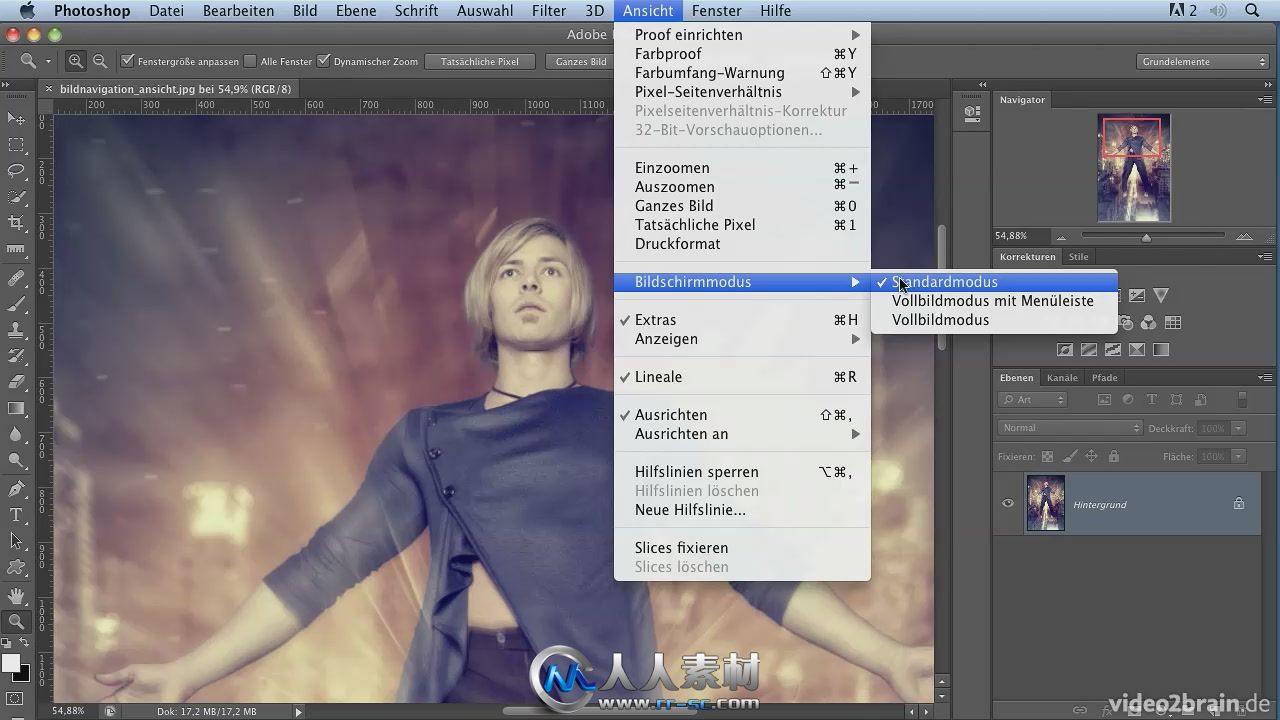The height and width of the screenshot is (720, 1280).
Task: Choose Neue Hilfslinie... menu item
Action: point(742,510)
